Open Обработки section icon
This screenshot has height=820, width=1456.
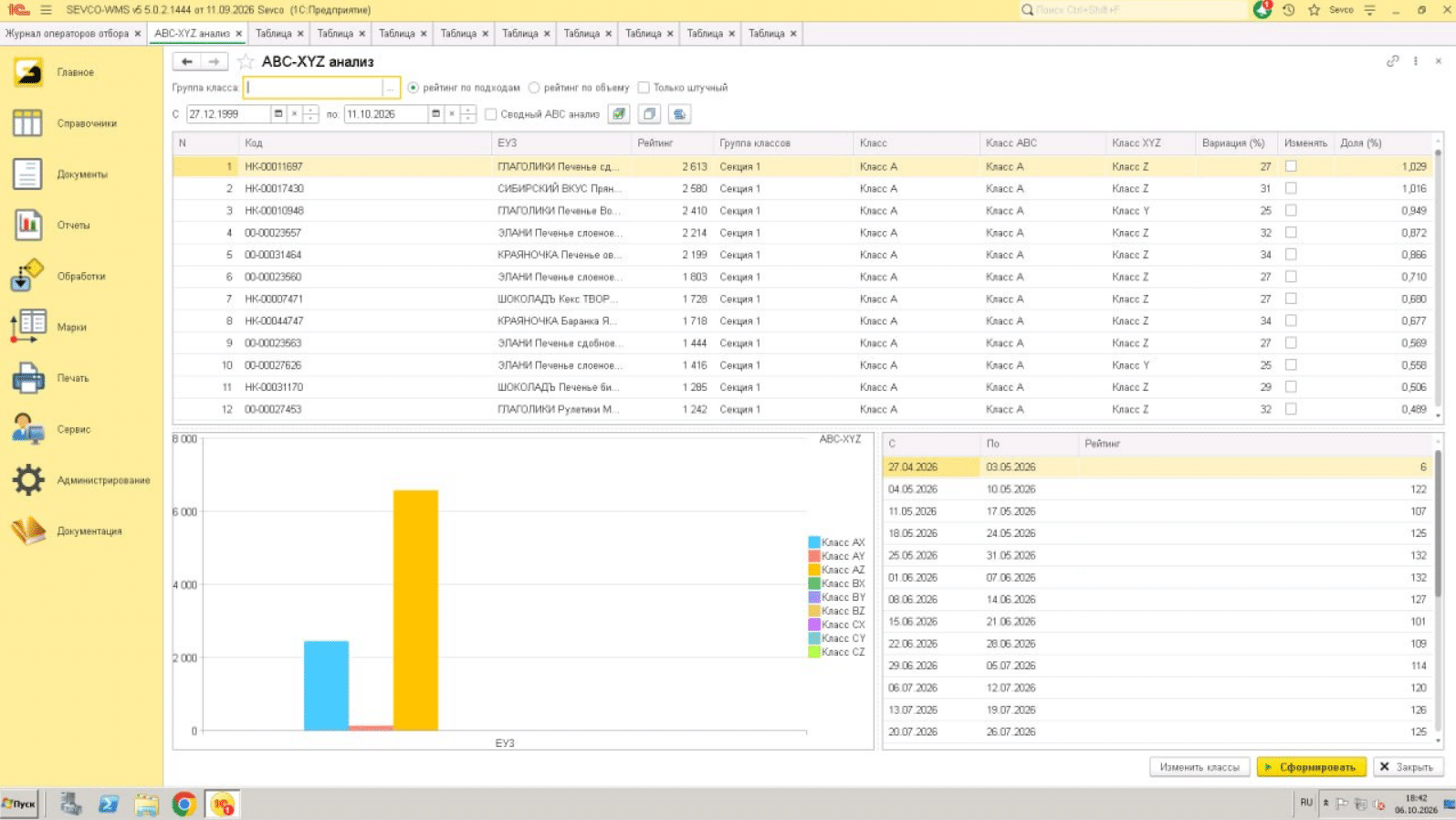(27, 276)
